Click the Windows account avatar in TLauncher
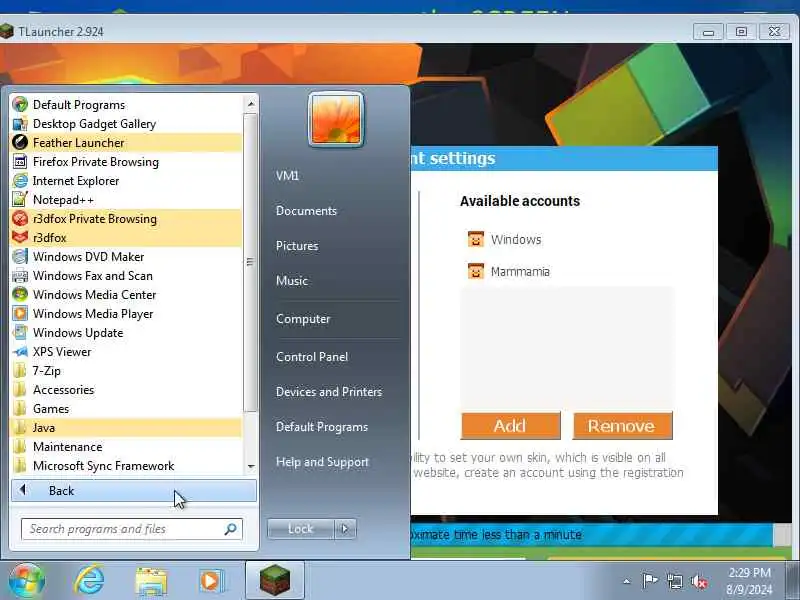This screenshot has height=600, width=800. (x=476, y=239)
